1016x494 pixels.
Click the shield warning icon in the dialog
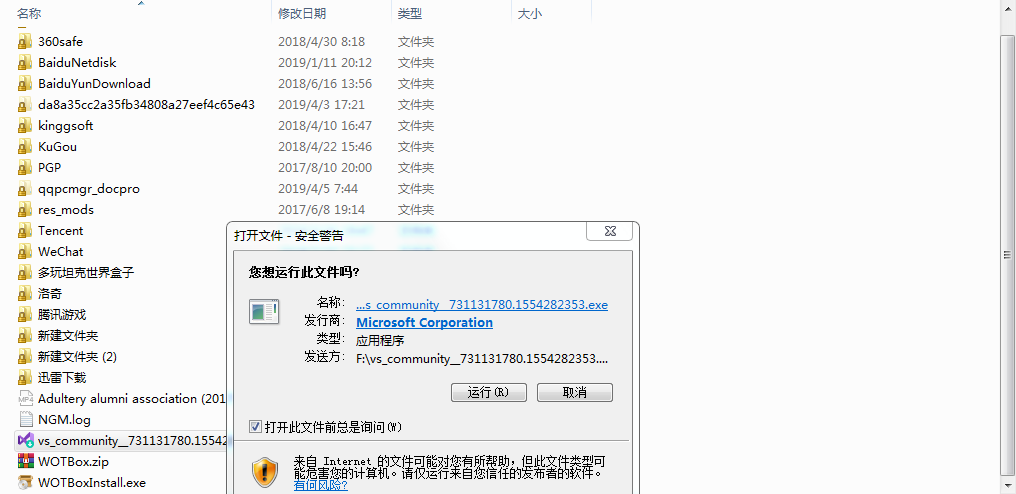pyautogui.click(x=264, y=473)
